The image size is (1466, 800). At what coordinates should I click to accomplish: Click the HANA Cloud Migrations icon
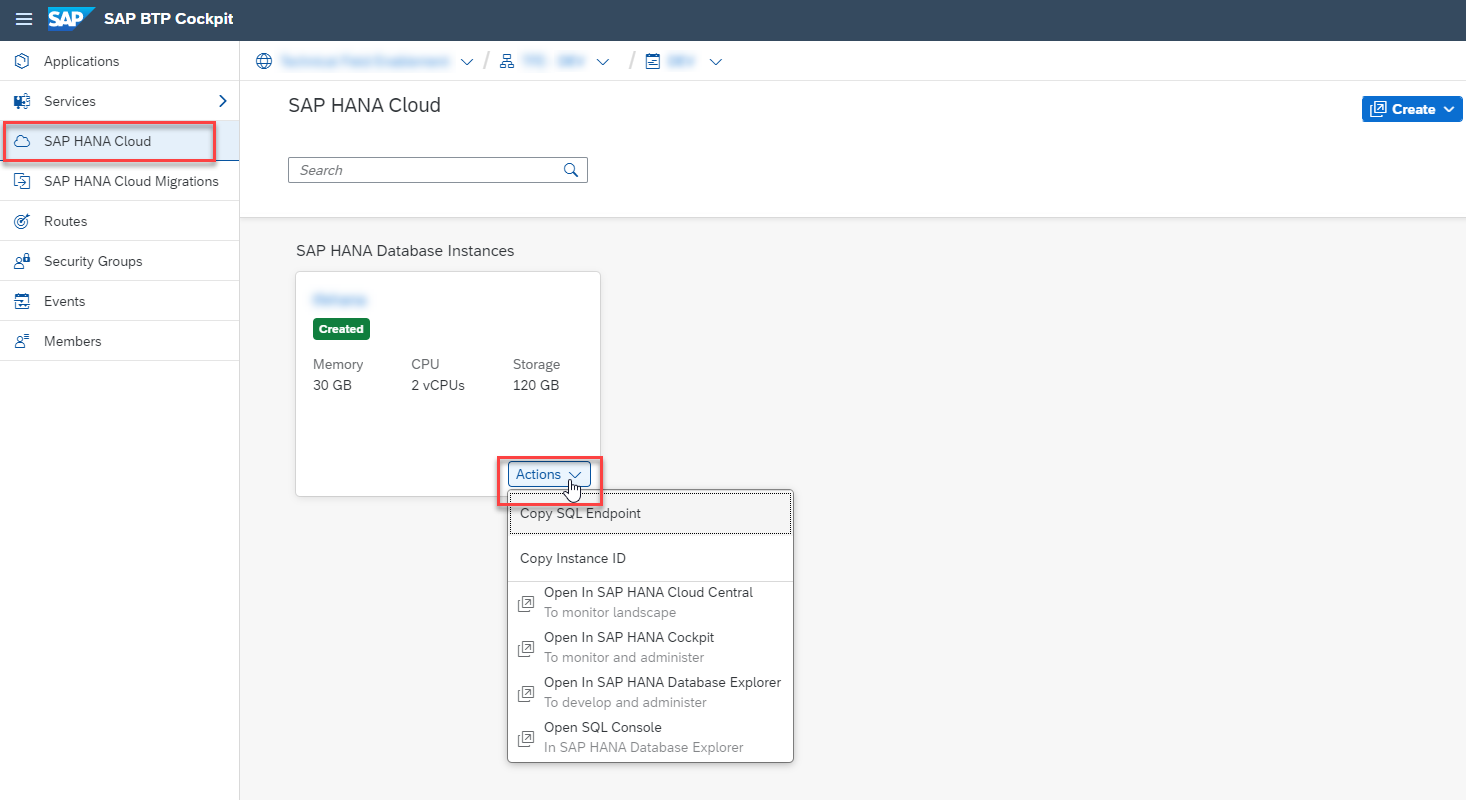(x=22, y=181)
